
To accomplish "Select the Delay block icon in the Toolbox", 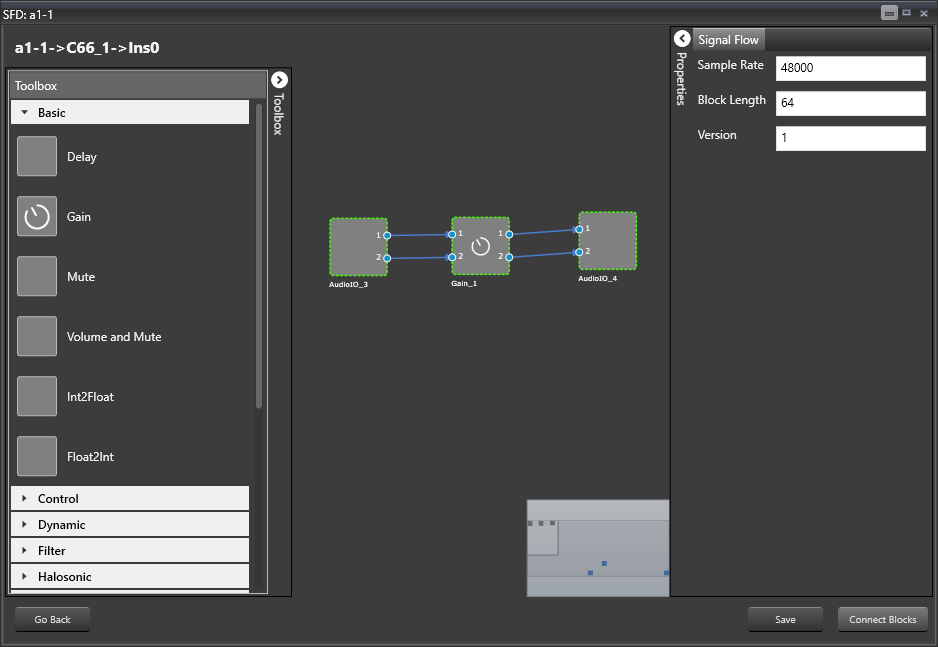I will click(37, 157).
